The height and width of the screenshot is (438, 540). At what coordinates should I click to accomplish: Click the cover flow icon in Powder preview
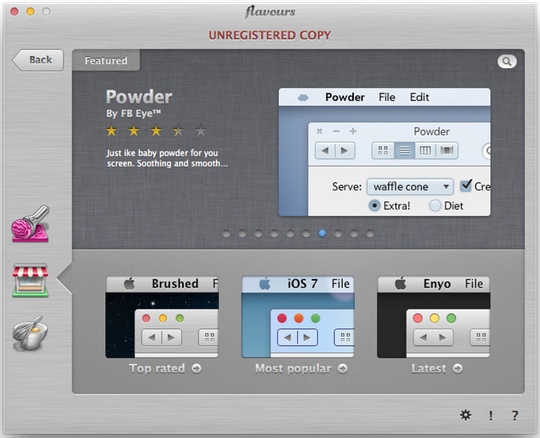pyautogui.click(x=447, y=150)
